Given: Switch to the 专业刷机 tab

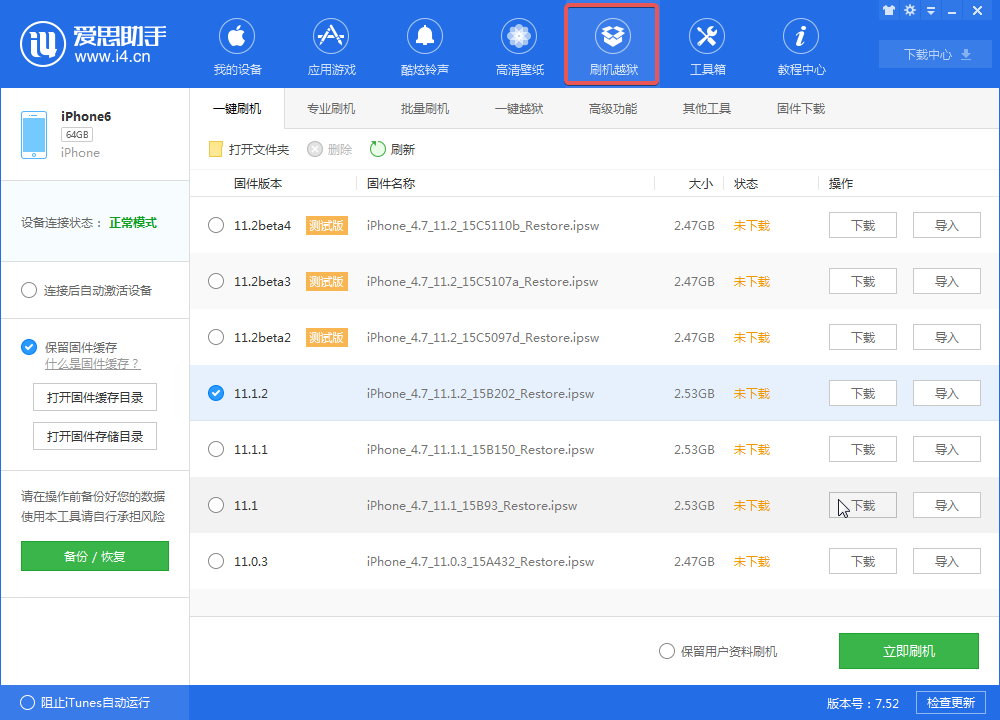Looking at the screenshot, I should 330,108.
